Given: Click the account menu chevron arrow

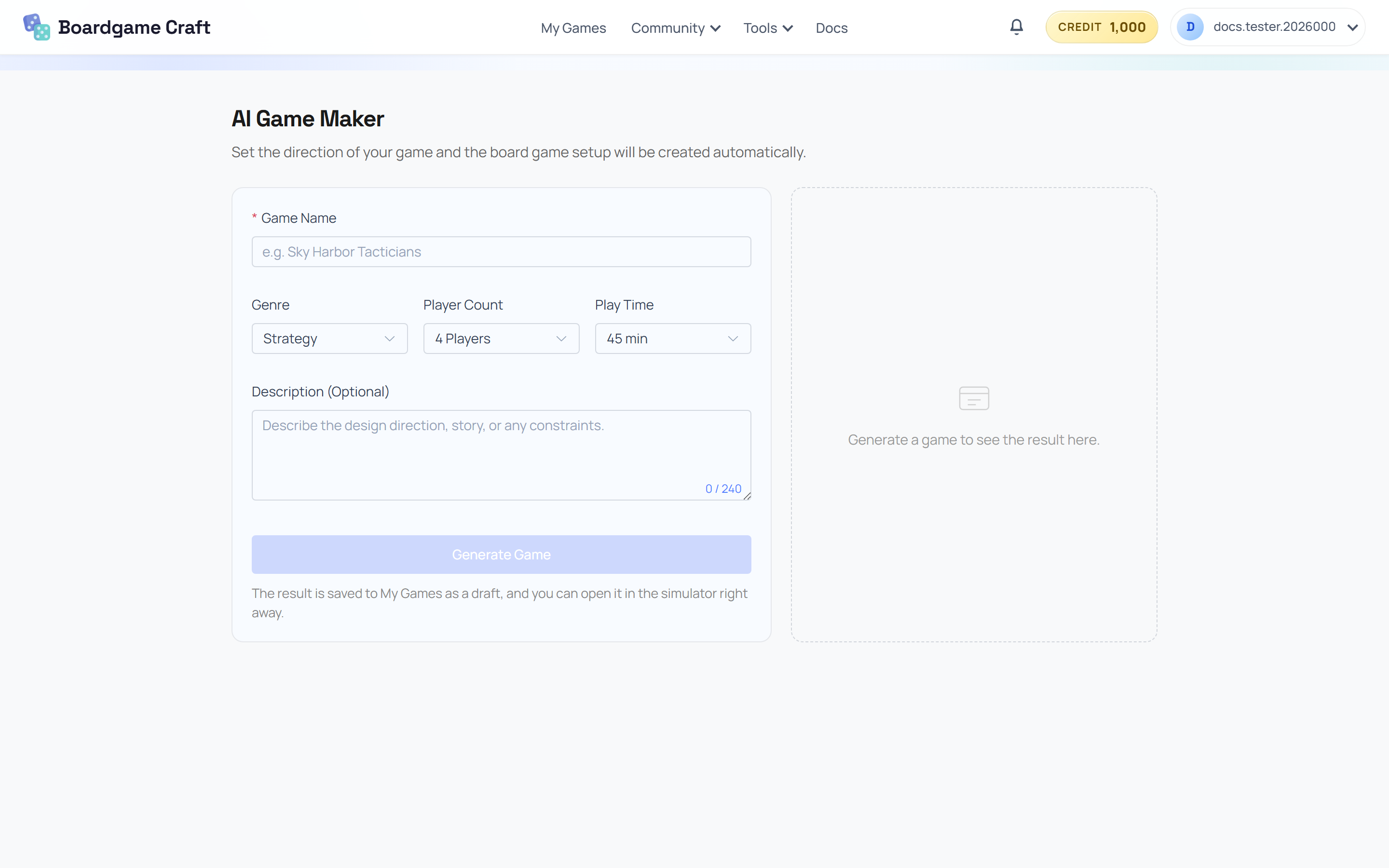Looking at the screenshot, I should (1352, 27).
